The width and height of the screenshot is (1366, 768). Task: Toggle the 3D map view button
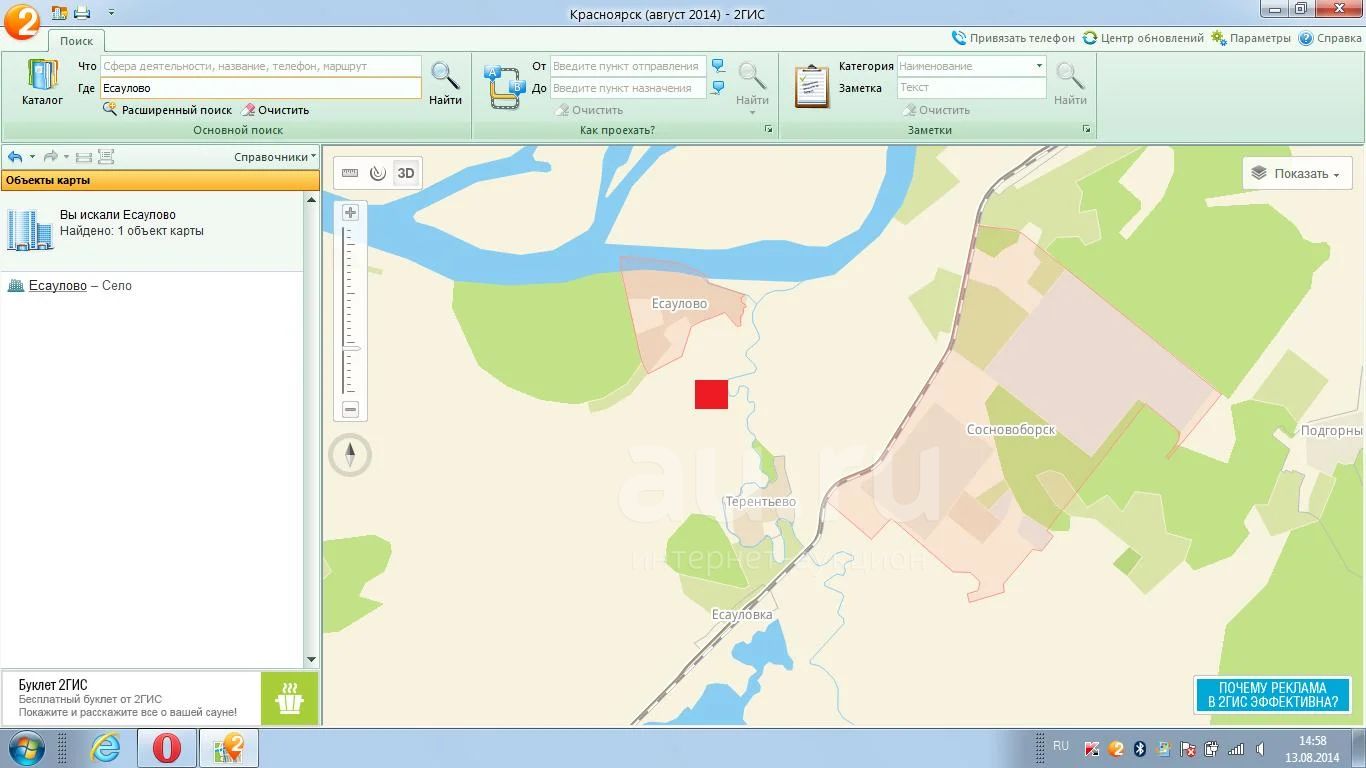coord(406,173)
